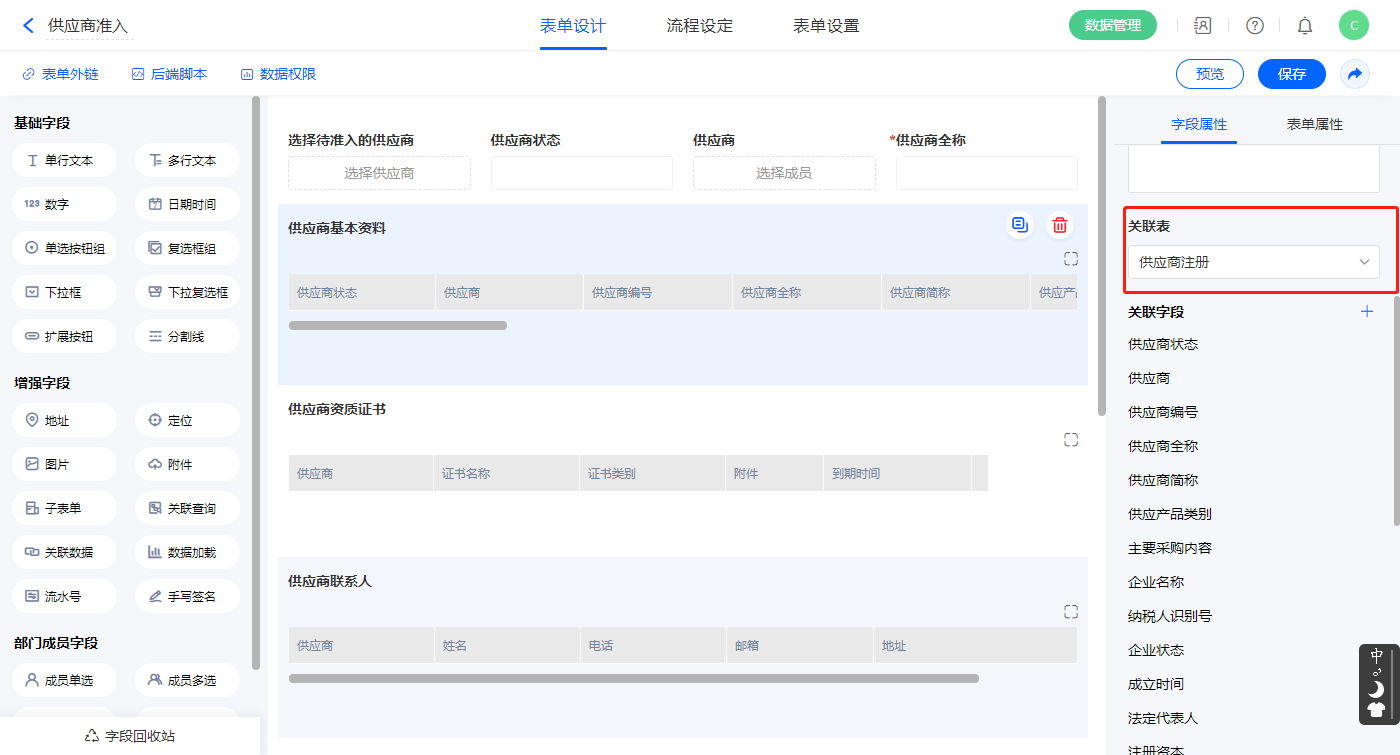Expand 供应商联系人 table to fullscreen

(x=1071, y=612)
